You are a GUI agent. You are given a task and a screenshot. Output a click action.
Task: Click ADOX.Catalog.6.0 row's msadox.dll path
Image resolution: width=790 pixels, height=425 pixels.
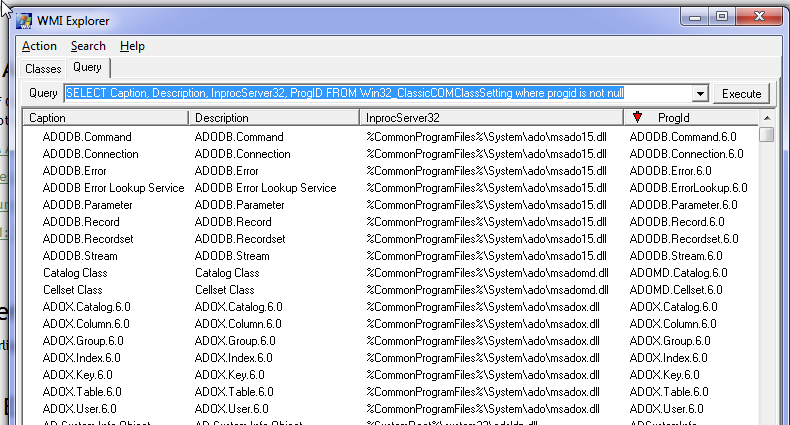click(x=483, y=307)
